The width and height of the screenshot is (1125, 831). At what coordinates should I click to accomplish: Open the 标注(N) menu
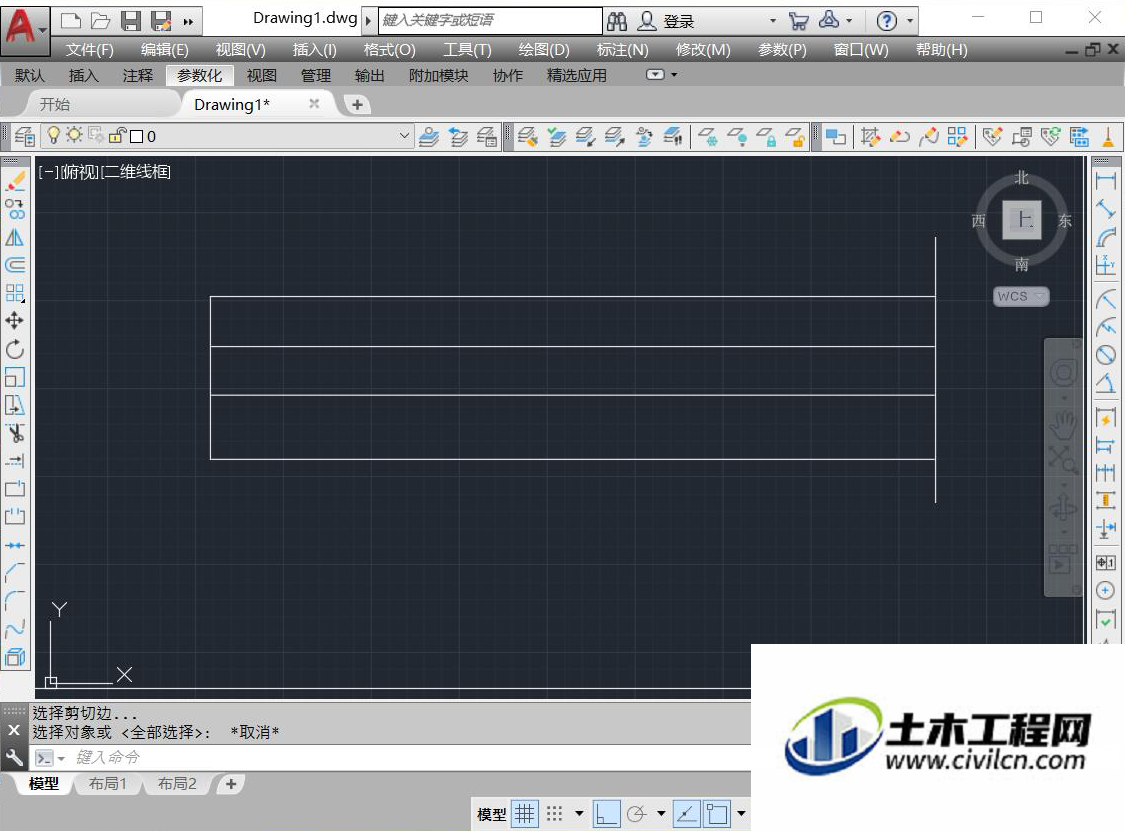coord(622,50)
